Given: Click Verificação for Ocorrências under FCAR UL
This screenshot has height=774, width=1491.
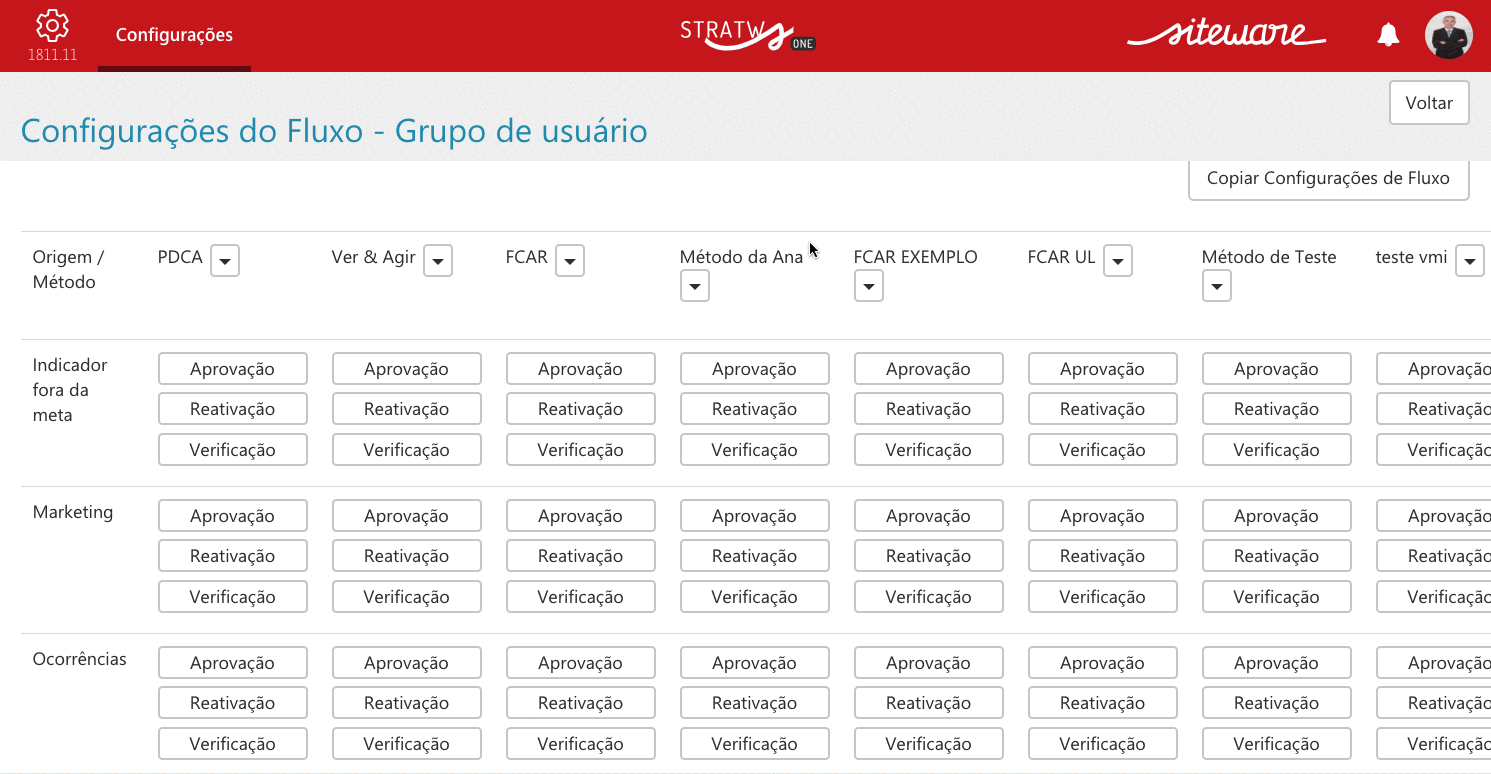Looking at the screenshot, I should click(1103, 744).
